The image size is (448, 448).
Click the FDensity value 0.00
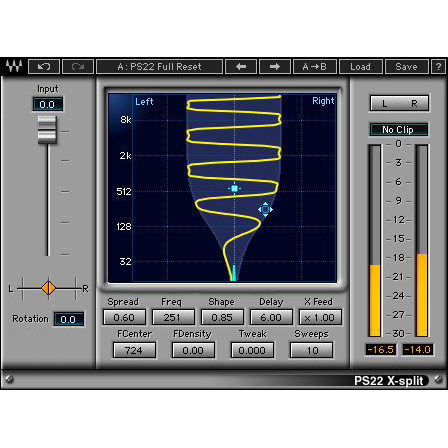tap(193, 350)
